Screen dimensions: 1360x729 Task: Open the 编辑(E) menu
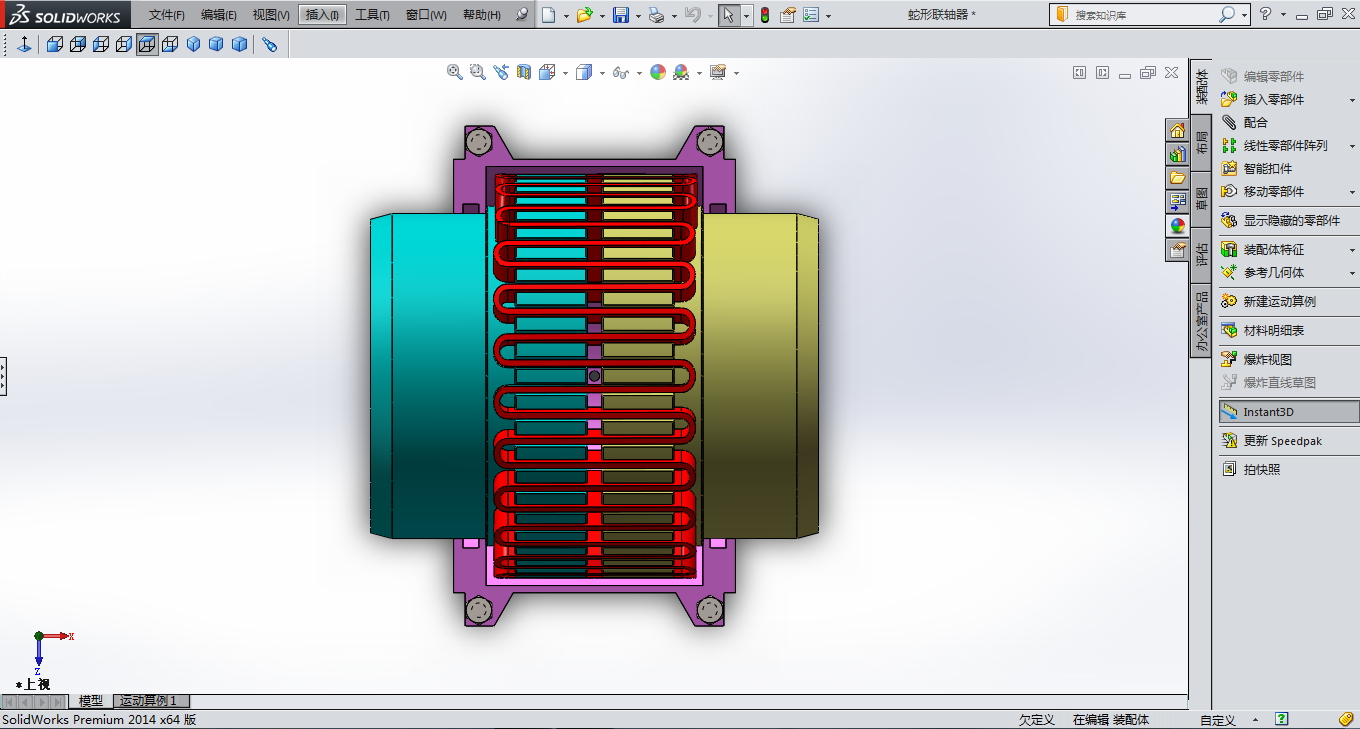coord(219,15)
